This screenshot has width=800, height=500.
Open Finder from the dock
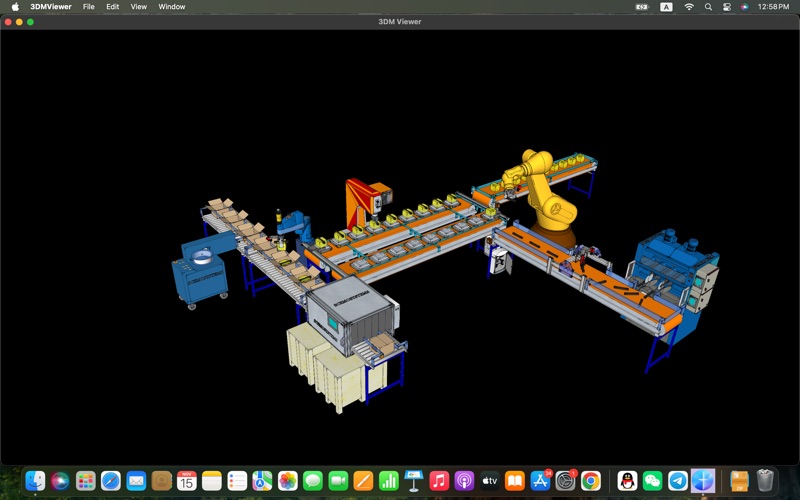click(35, 481)
